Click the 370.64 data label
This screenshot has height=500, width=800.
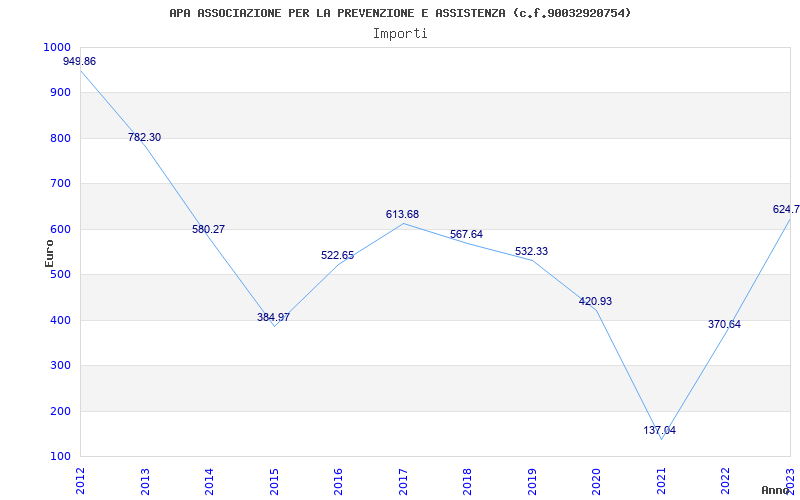(x=724, y=325)
